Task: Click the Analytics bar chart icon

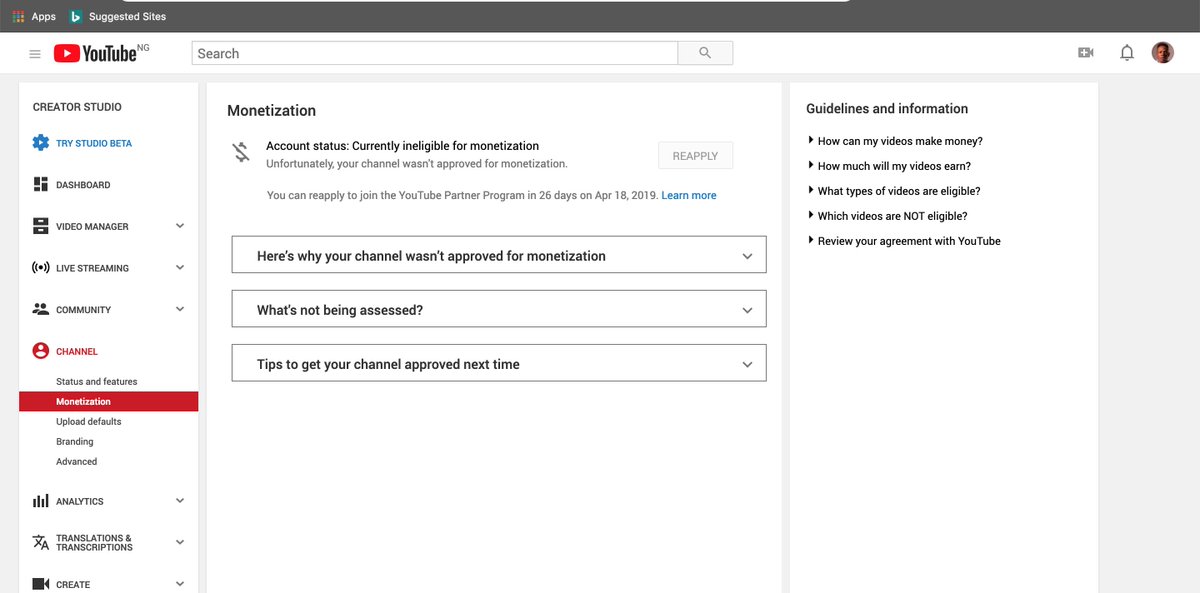Action: [x=41, y=501]
